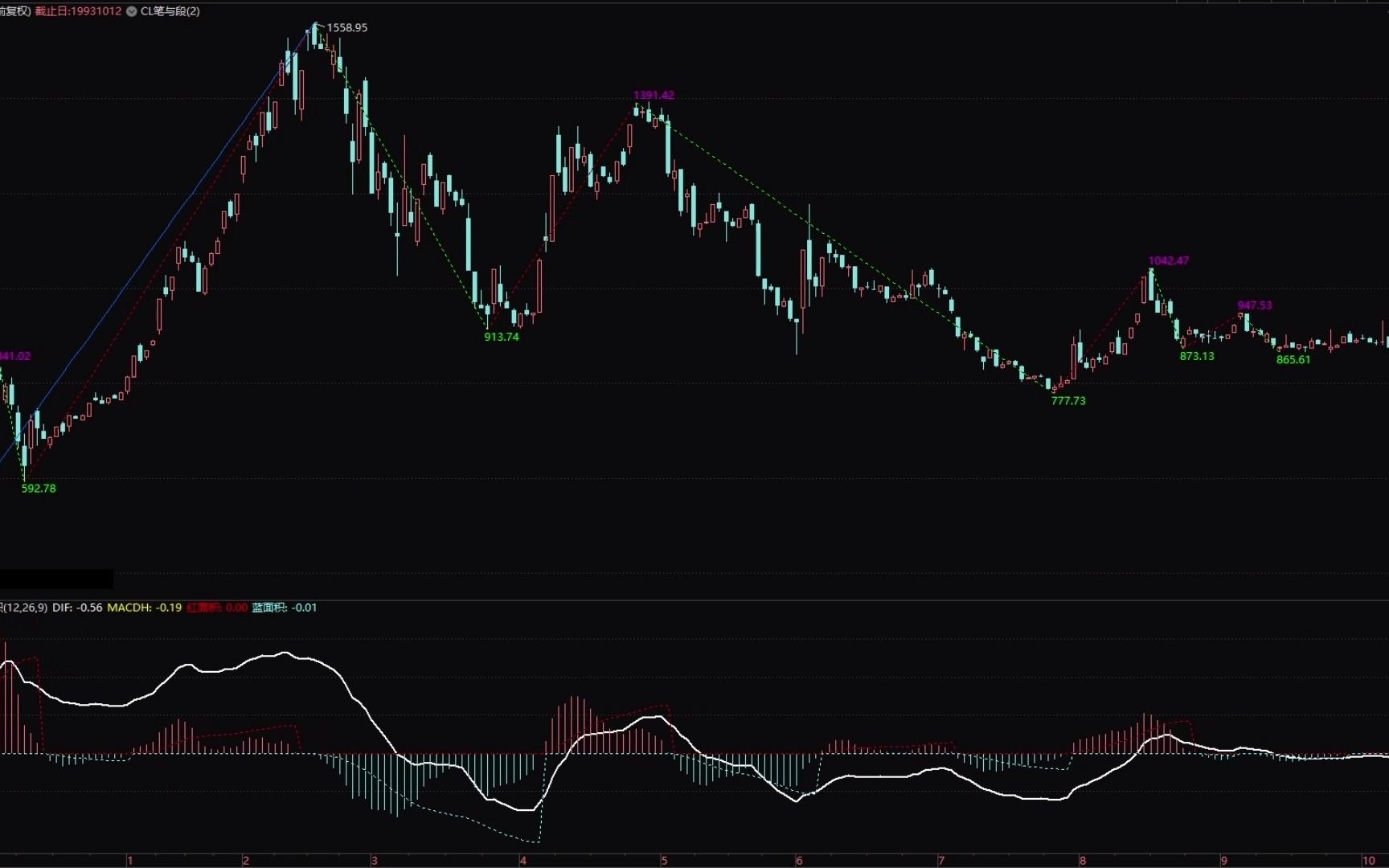
Task: Click the MACD (12,26,9) parameter label
Action: tap(23, 608)
